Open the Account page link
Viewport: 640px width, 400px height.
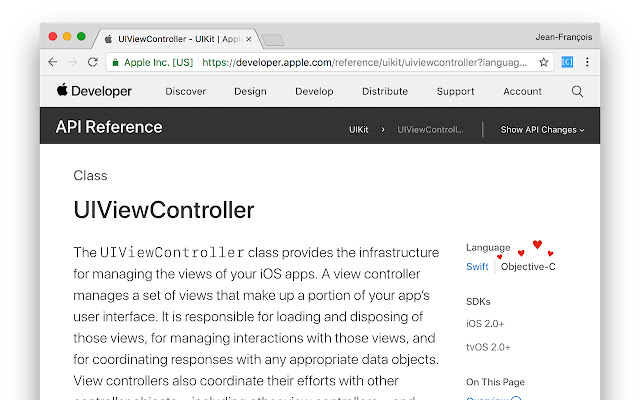coord(522,91)
